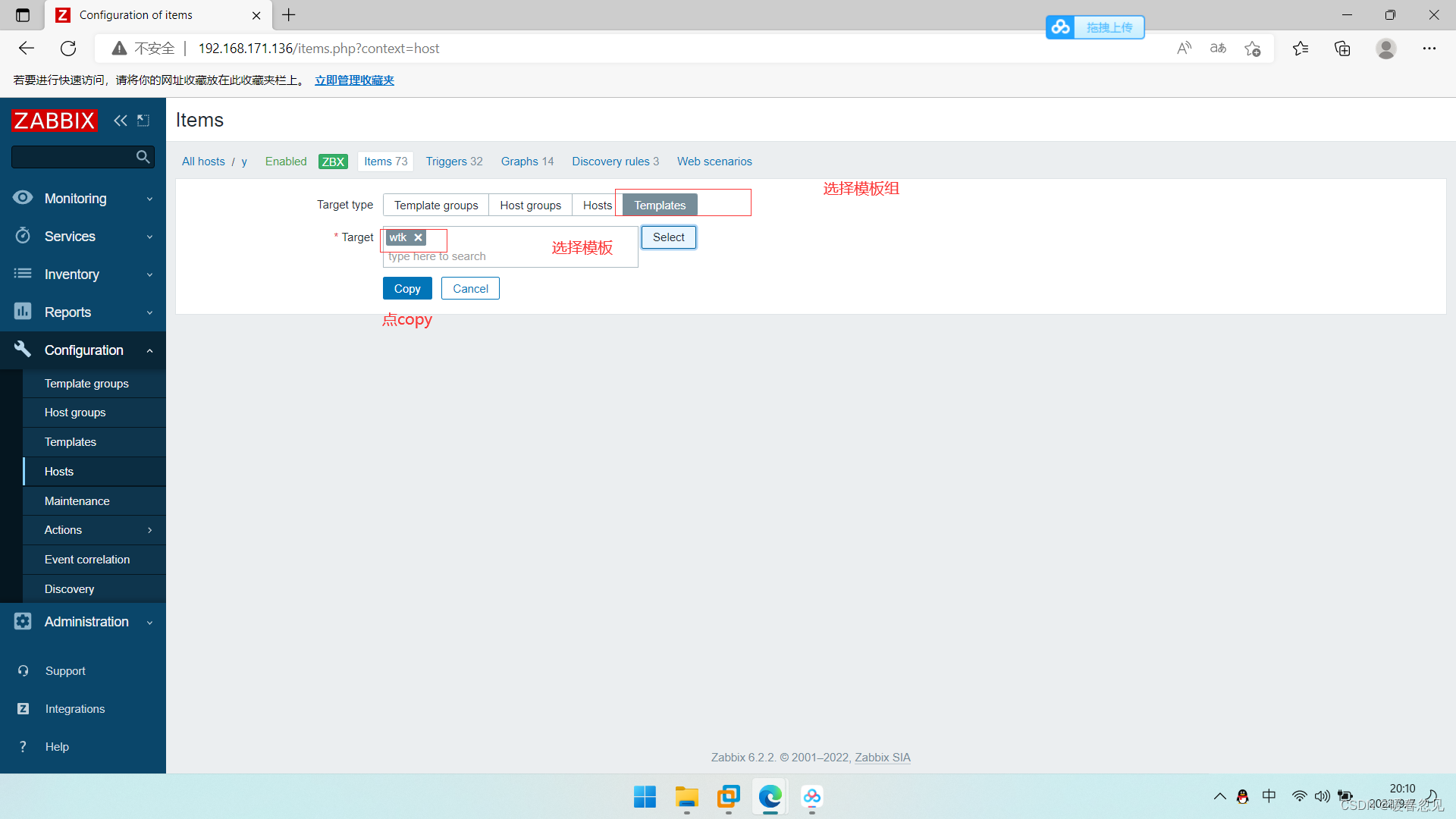Viewport: 1456px width, 819px height.
Task: Click the sidebar kiosk-mode icon
Action: click(143, 121)
